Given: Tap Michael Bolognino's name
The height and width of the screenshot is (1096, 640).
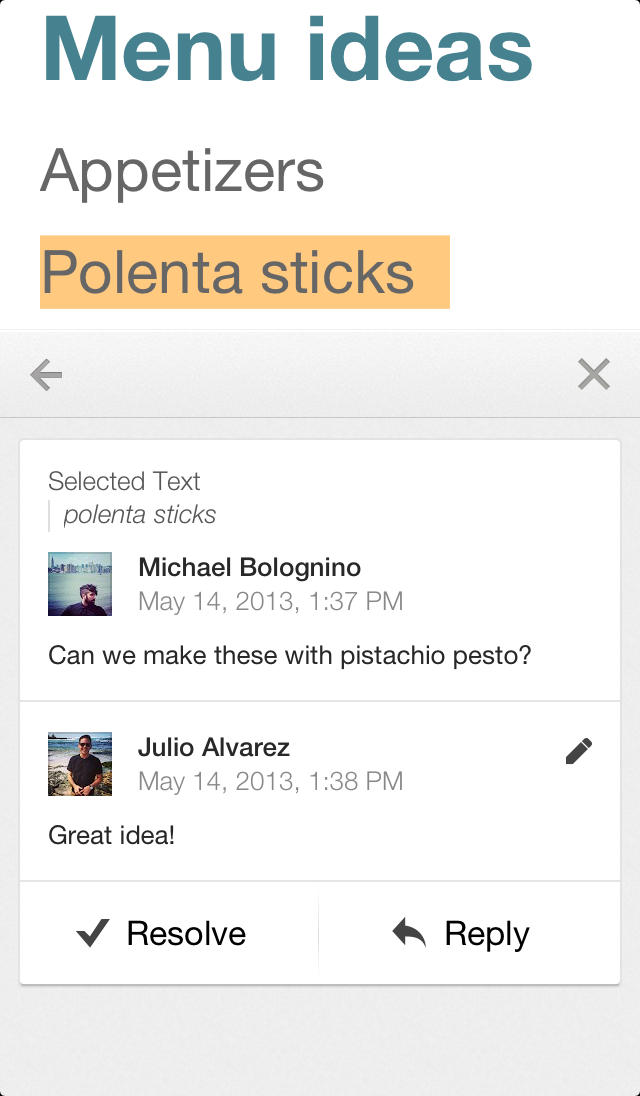Looking at the screenshot, I should point(249,567).
